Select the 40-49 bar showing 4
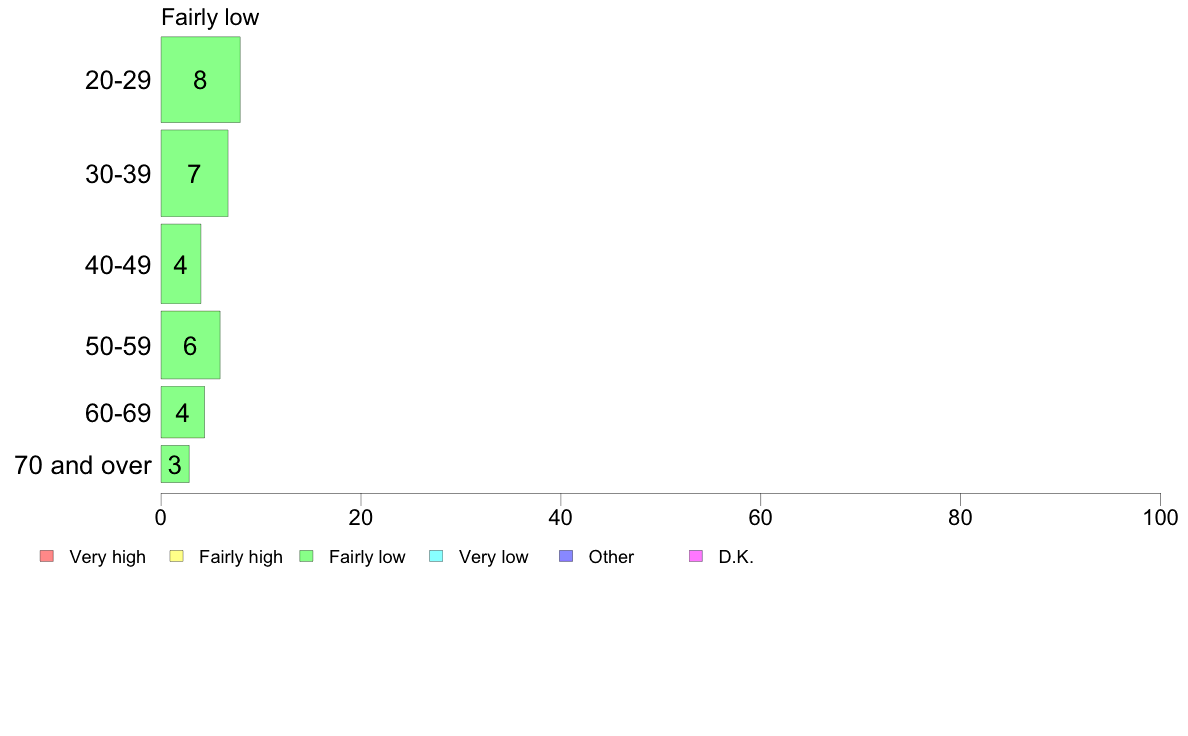 pyautogui.click(x=181, y=264)
